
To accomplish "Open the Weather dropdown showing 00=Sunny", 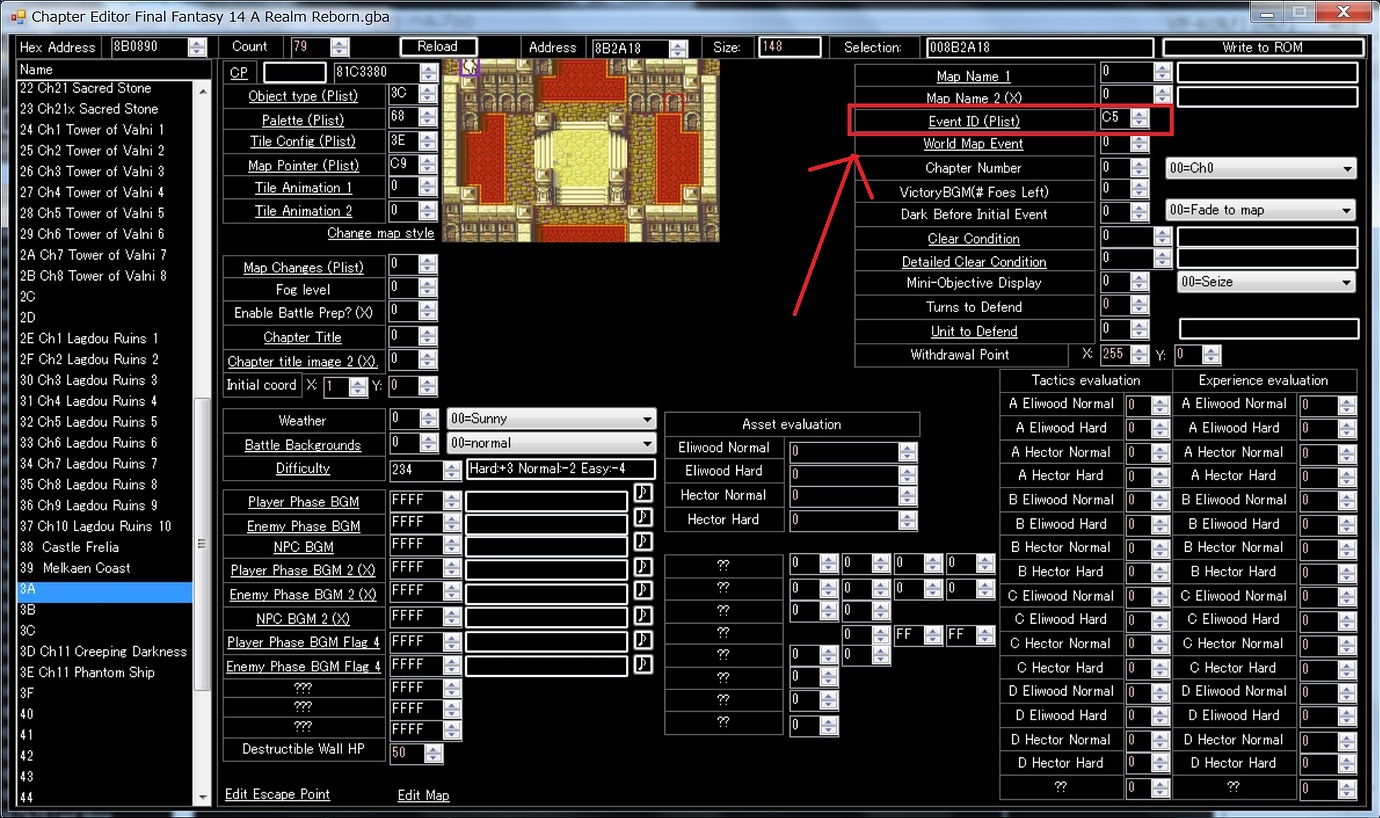I will (550, 419).
